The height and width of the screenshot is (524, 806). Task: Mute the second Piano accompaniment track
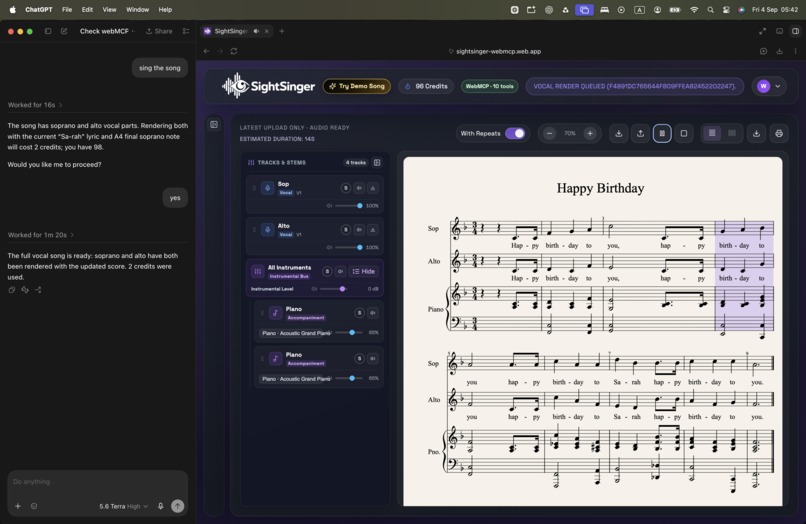pyautogui.click(x=373, y=358)
